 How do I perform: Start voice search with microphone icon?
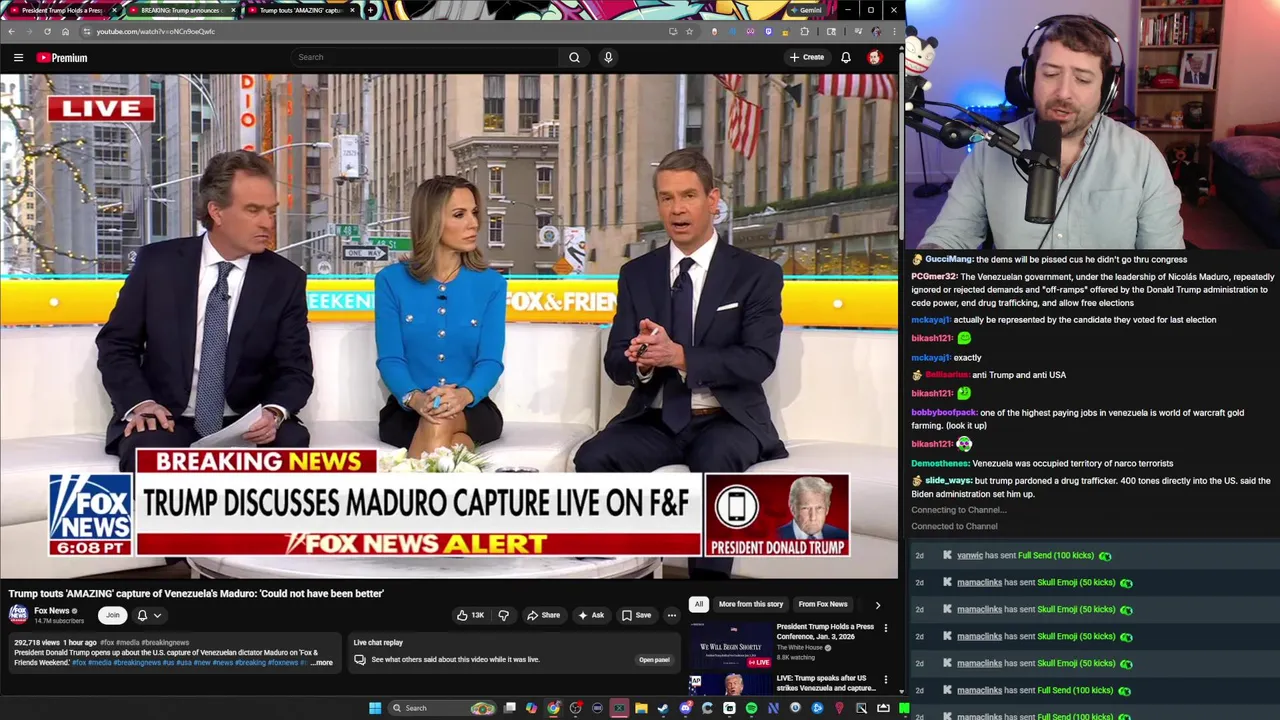point(608,57)
